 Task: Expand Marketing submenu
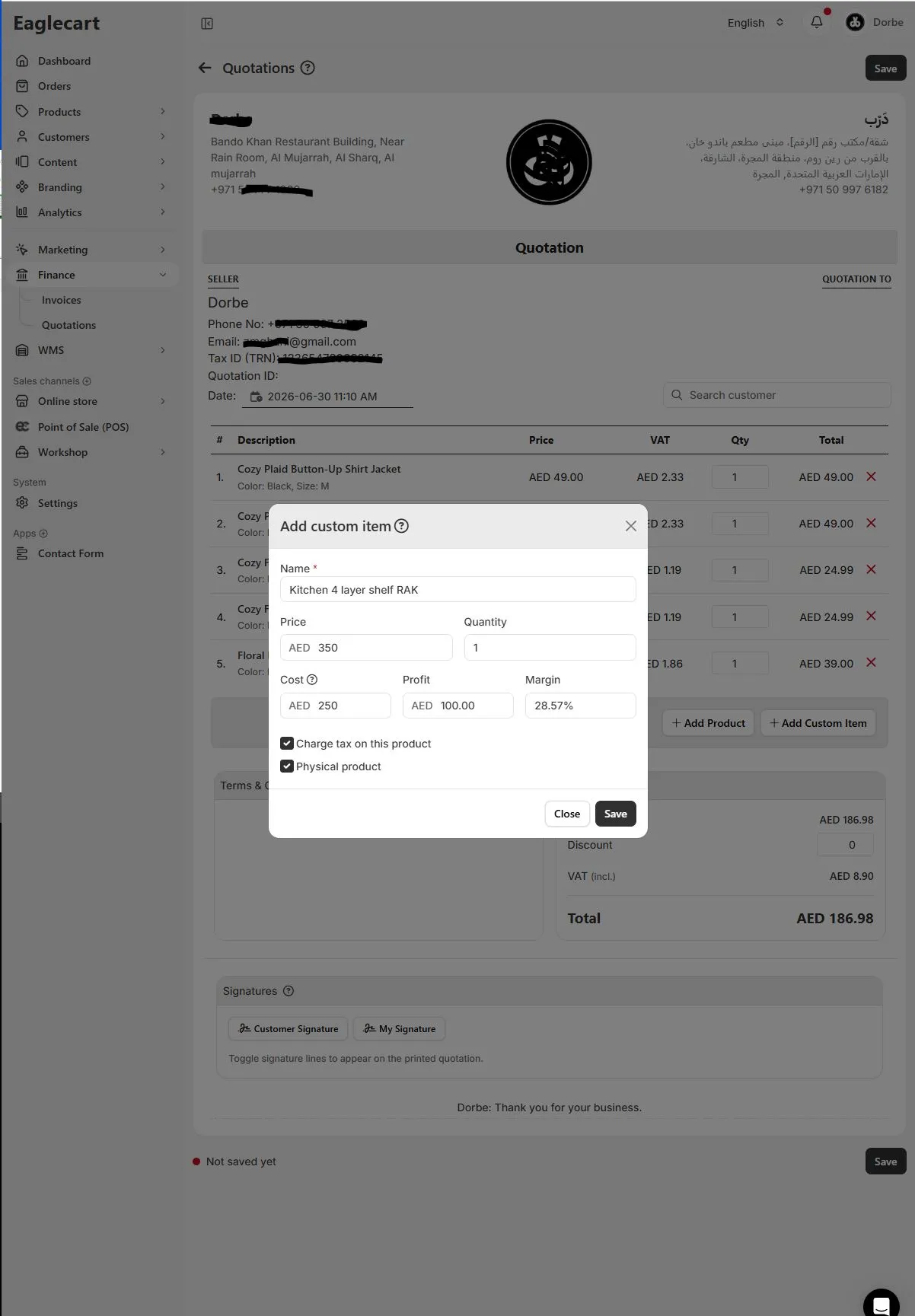click(x=162, y=250)
